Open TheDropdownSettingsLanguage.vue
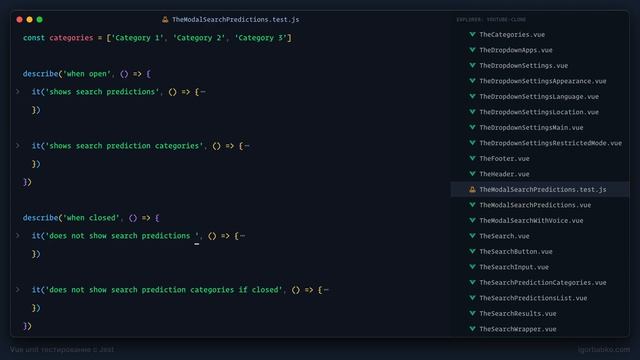The image size is (640, 360). pos(539,97)
